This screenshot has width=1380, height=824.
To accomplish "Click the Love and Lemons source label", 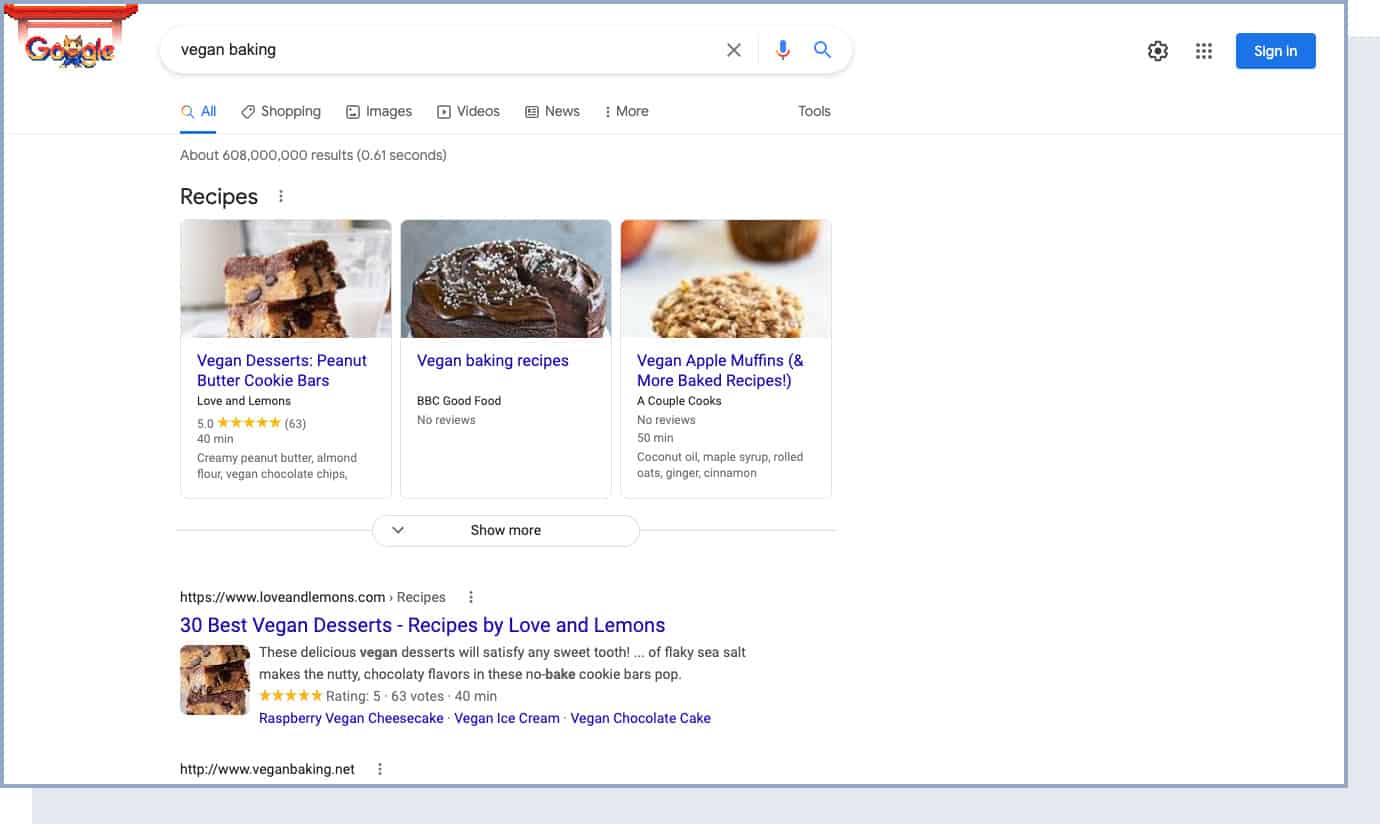I will [244, 401].
